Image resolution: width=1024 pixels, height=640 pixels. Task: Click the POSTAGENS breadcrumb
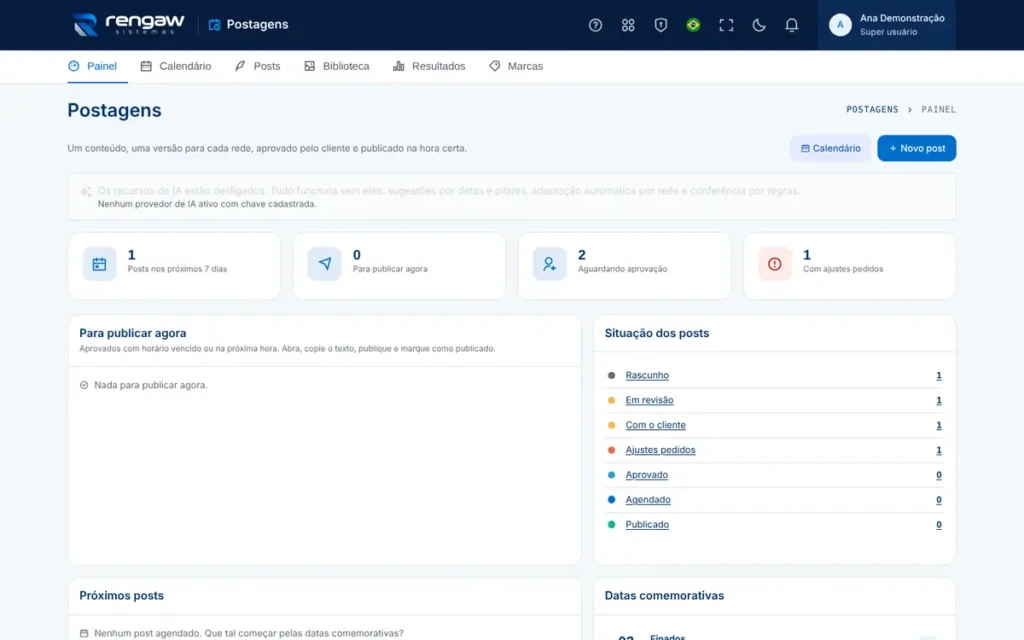click(872, 110)
